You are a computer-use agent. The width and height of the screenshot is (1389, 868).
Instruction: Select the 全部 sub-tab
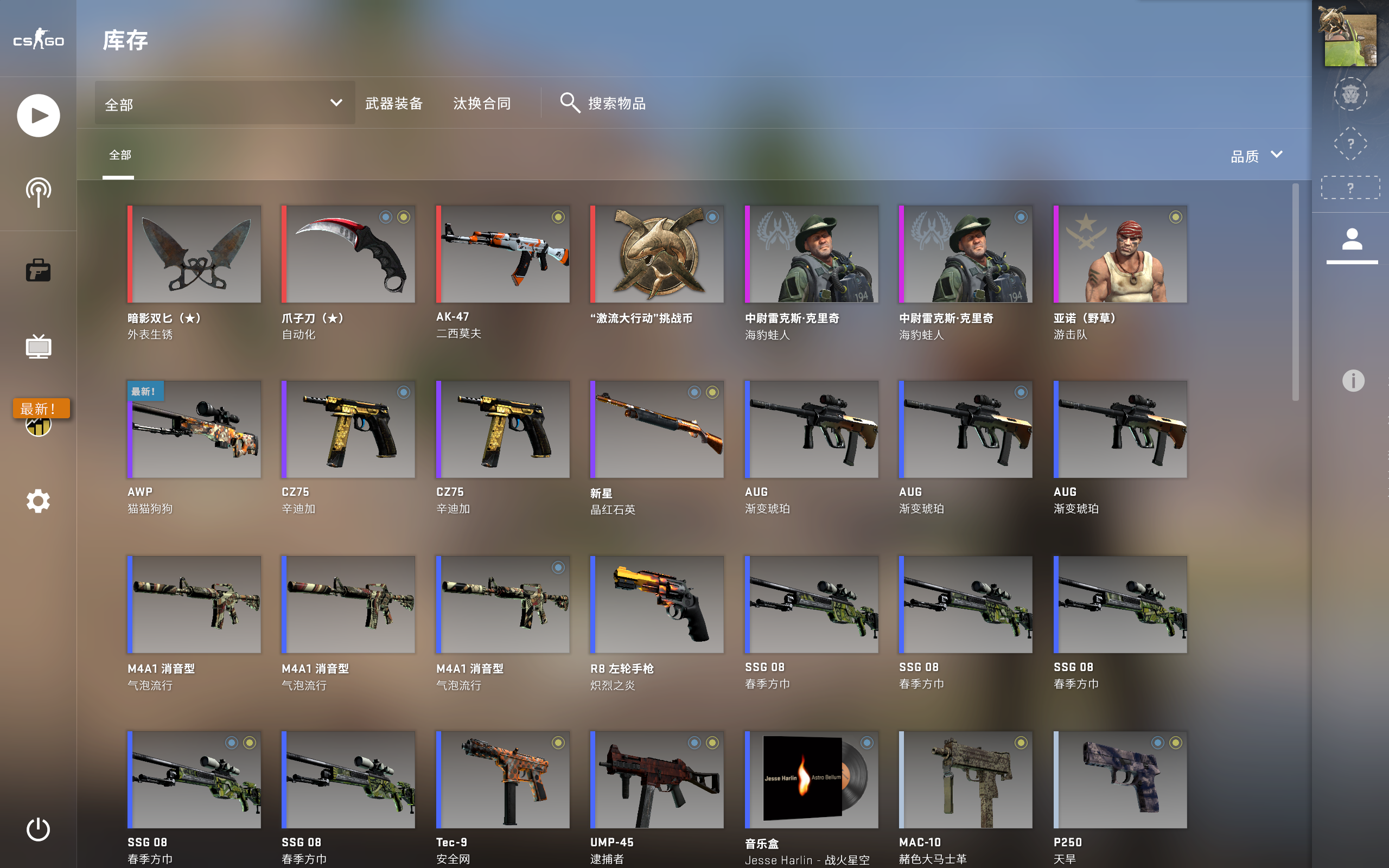pyautogui.click(x=120, y=155)
